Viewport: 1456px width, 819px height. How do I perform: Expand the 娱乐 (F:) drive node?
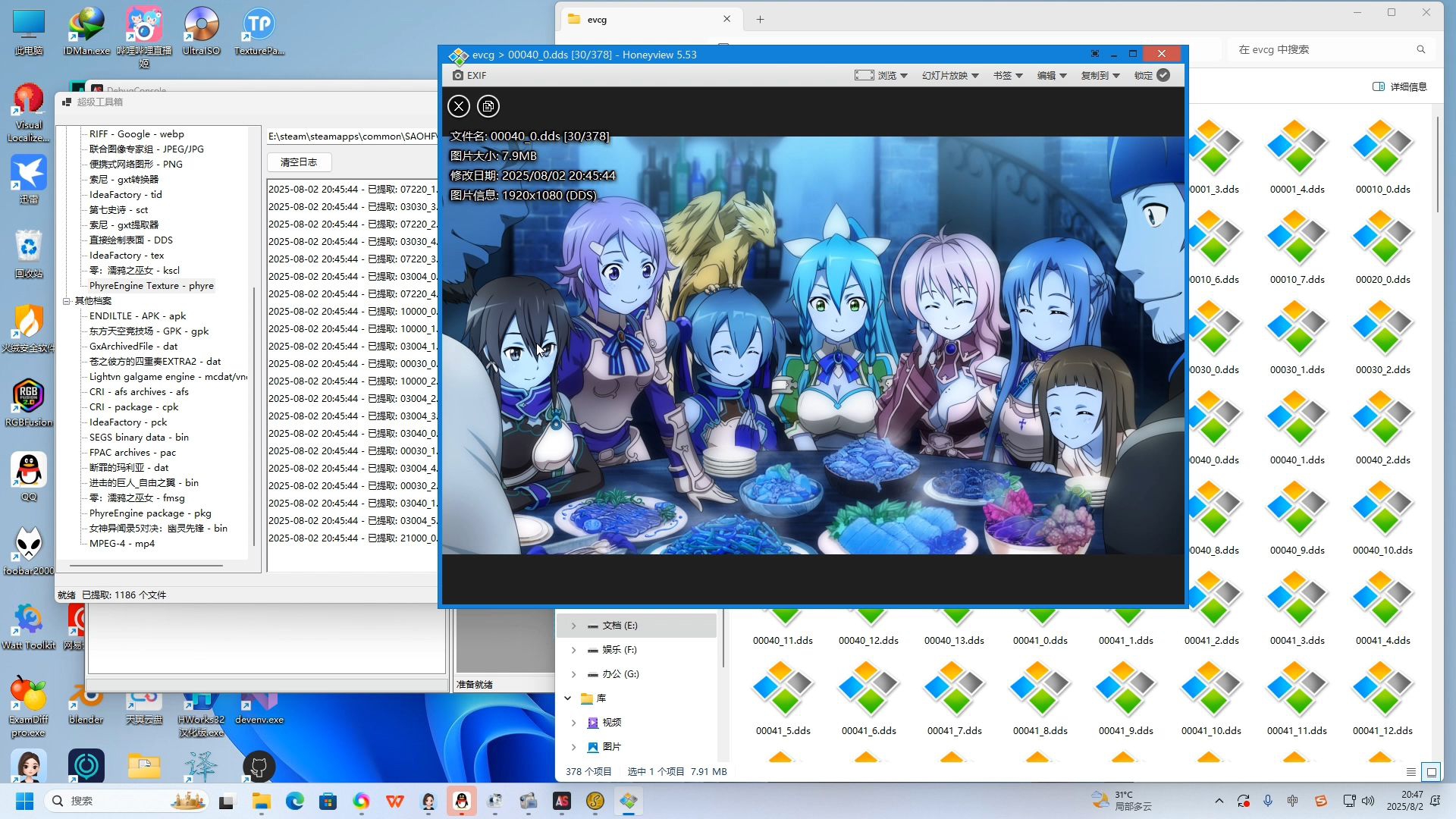click(x=573, y=650)
